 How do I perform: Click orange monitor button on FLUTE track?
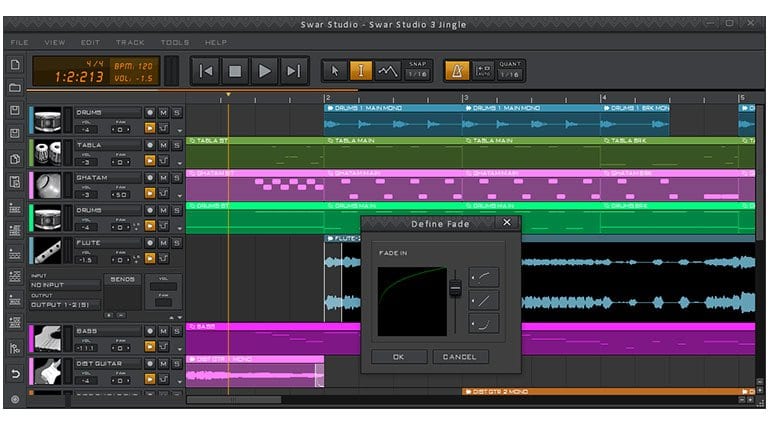(x=150, y=258)
